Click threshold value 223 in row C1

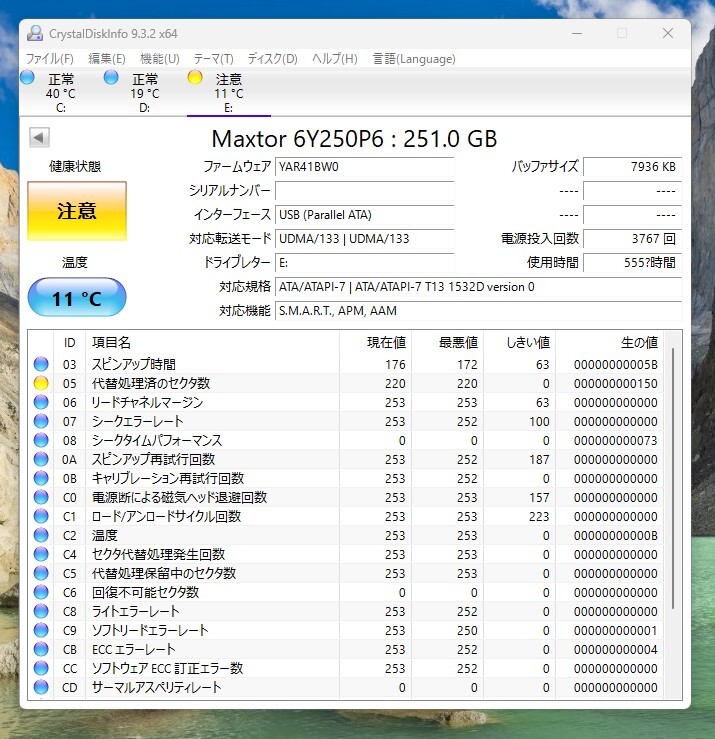[x=539, y=517]
